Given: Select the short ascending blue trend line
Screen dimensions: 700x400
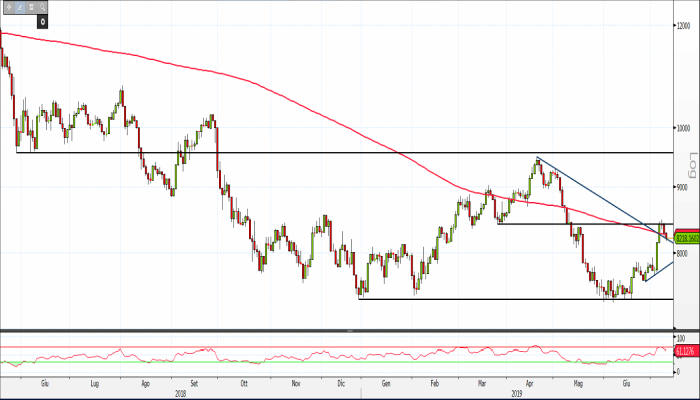Looking at the screenshot, I should 658,271.
